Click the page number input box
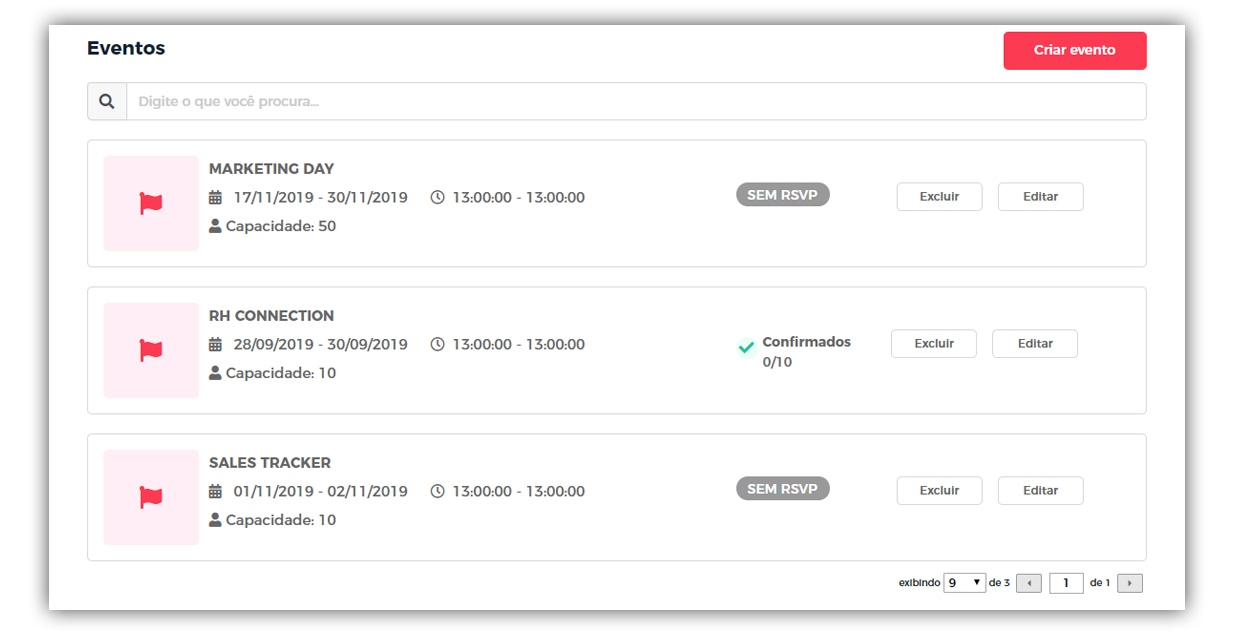The width and height of the screenshot is (1234, 635). [1066, 583]
